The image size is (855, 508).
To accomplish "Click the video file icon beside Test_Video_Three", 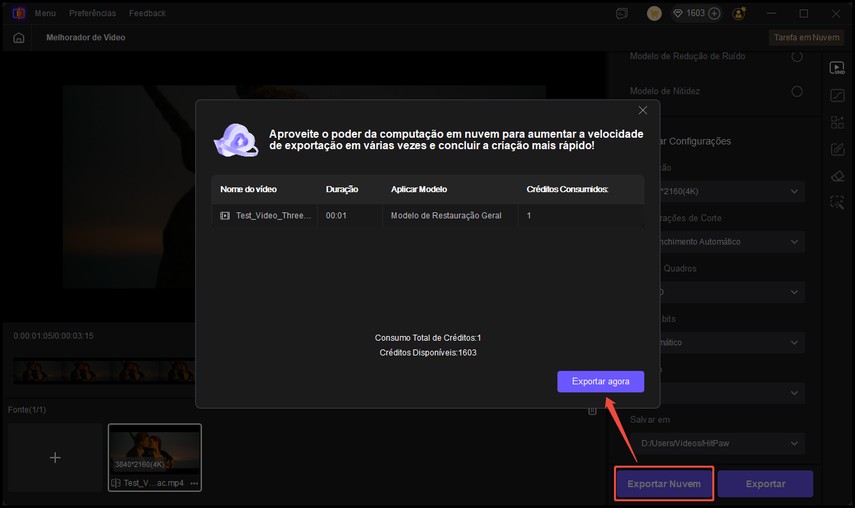I will tap(225, 216).
